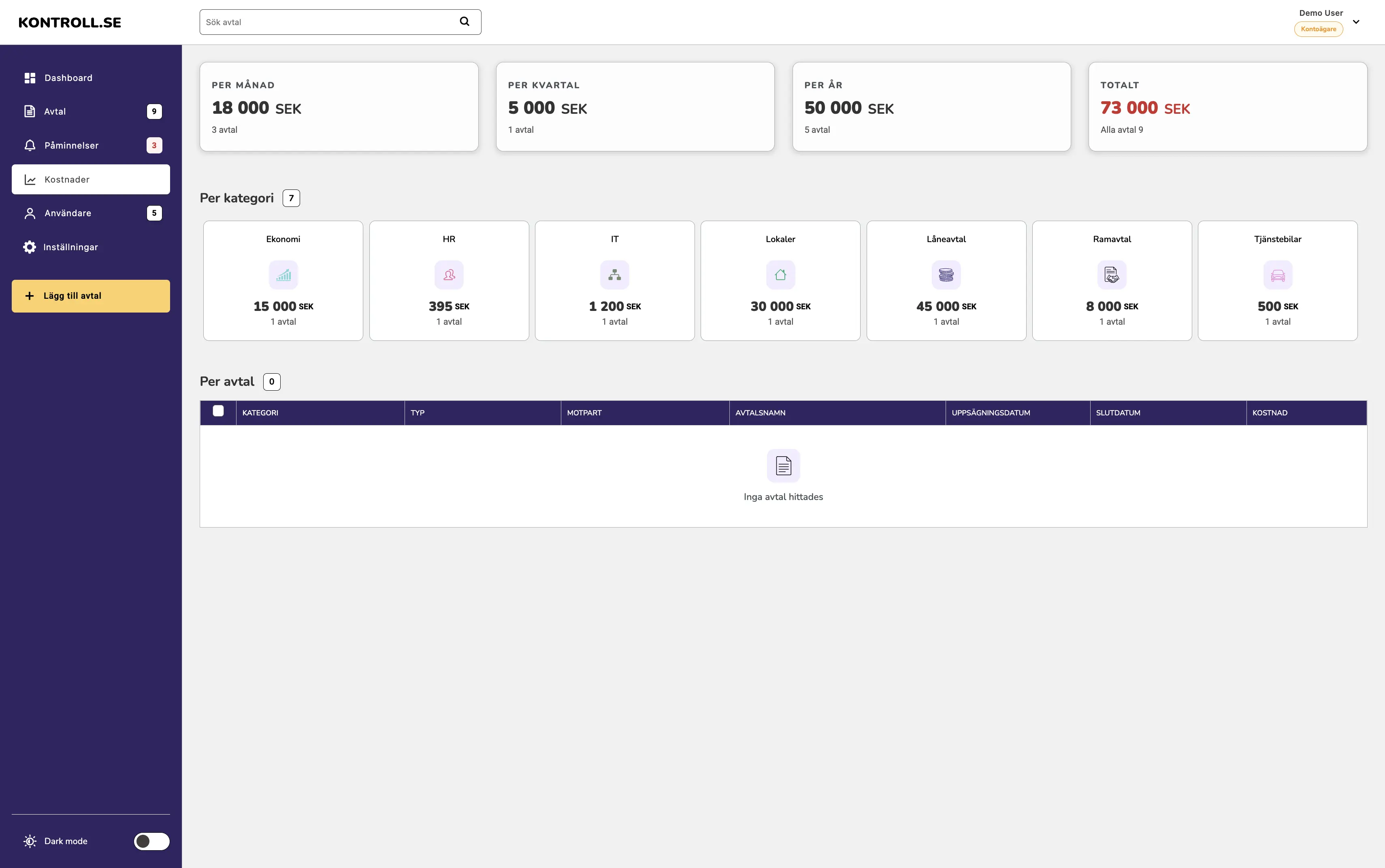Select the Kostnader menu item
Screen dimensions: 1385x868
[91, 180]
